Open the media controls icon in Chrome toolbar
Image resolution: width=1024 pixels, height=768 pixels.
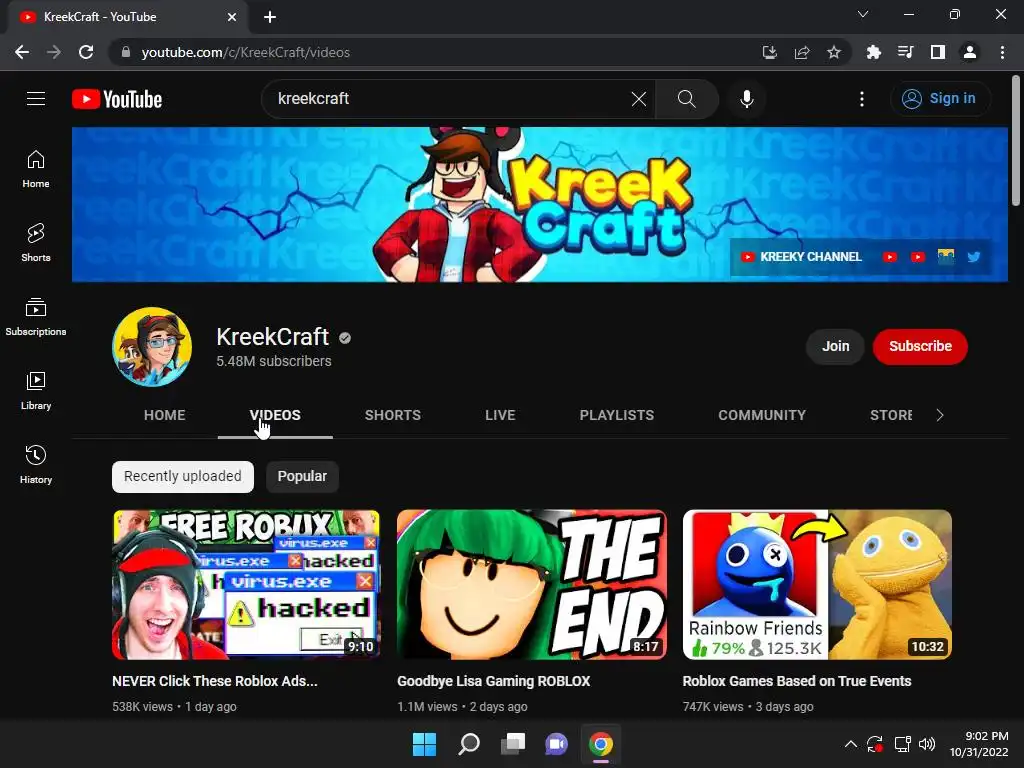pos(905,52)
